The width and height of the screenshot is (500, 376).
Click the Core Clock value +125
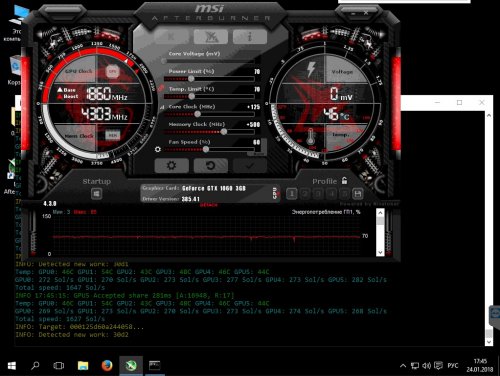coord(254,107)
